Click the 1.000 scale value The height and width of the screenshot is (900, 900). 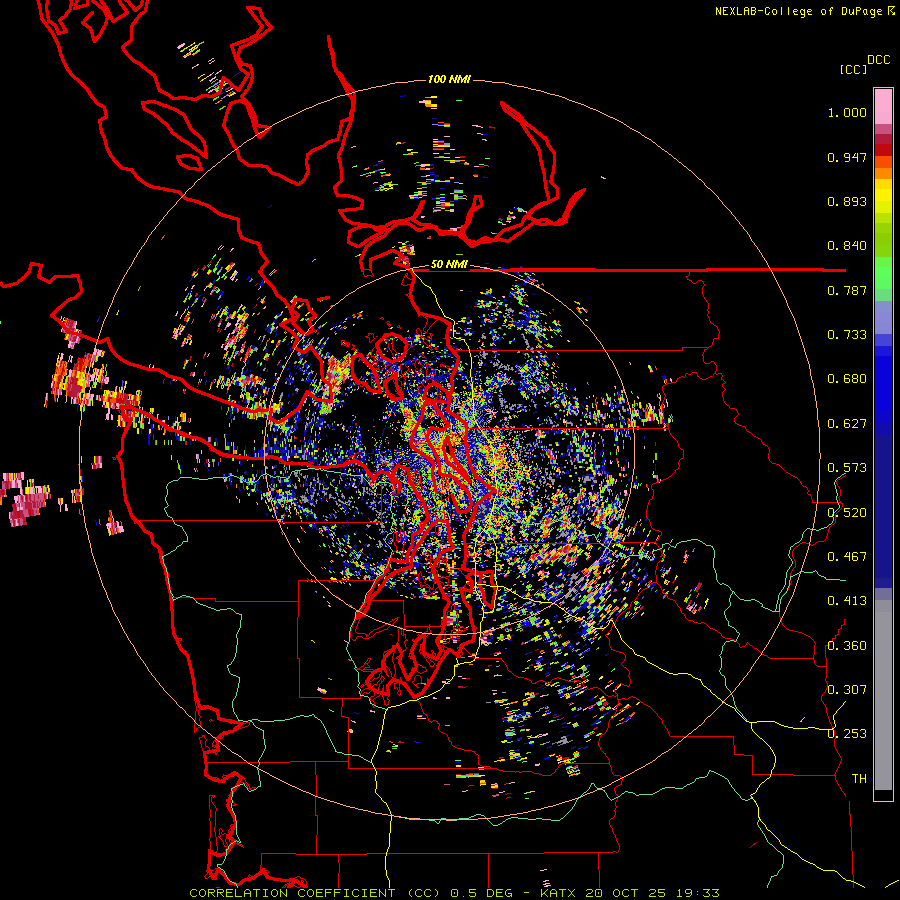click(x=847, y=112)
